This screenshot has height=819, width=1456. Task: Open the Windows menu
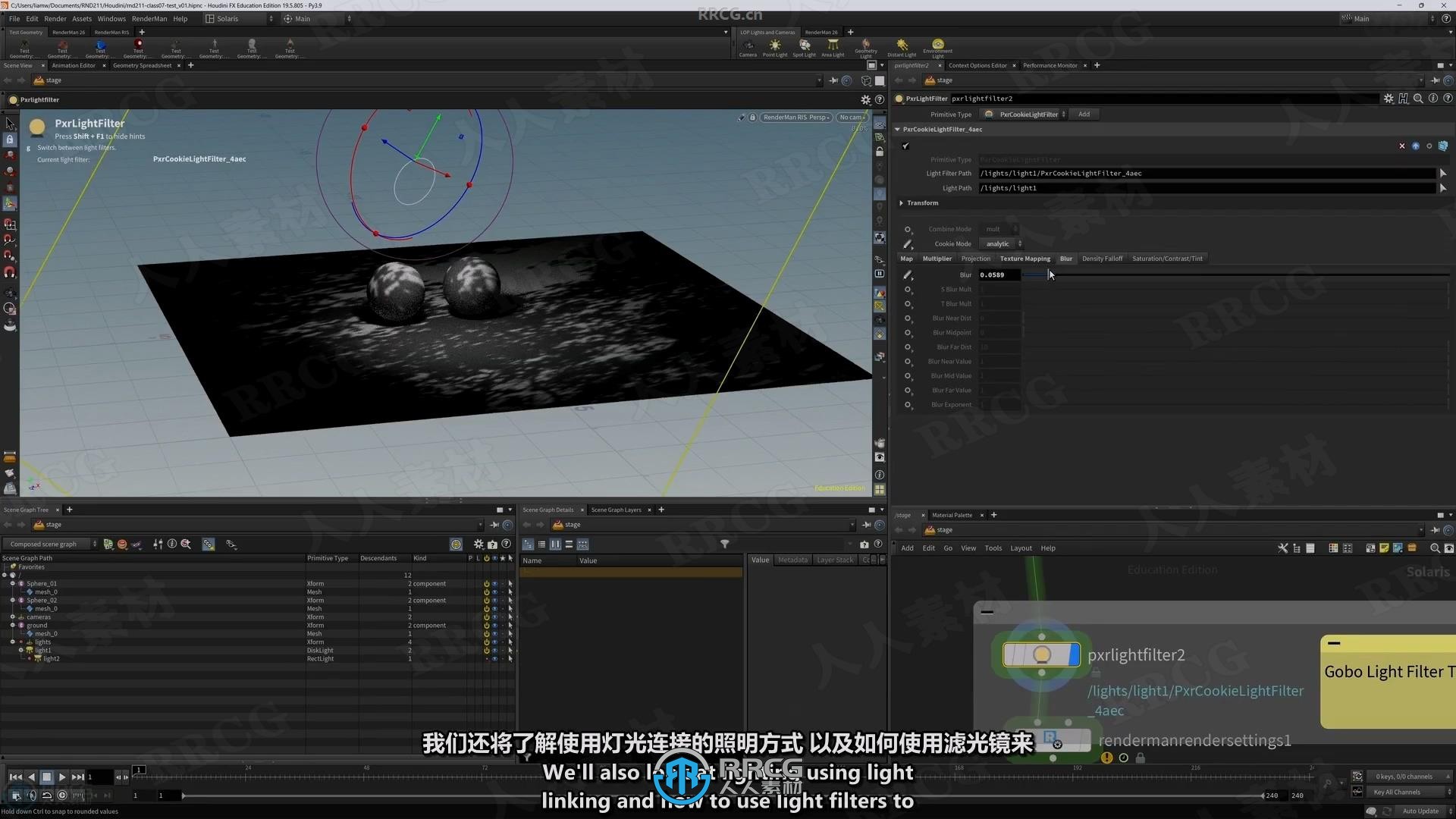[x=111, y=19]
